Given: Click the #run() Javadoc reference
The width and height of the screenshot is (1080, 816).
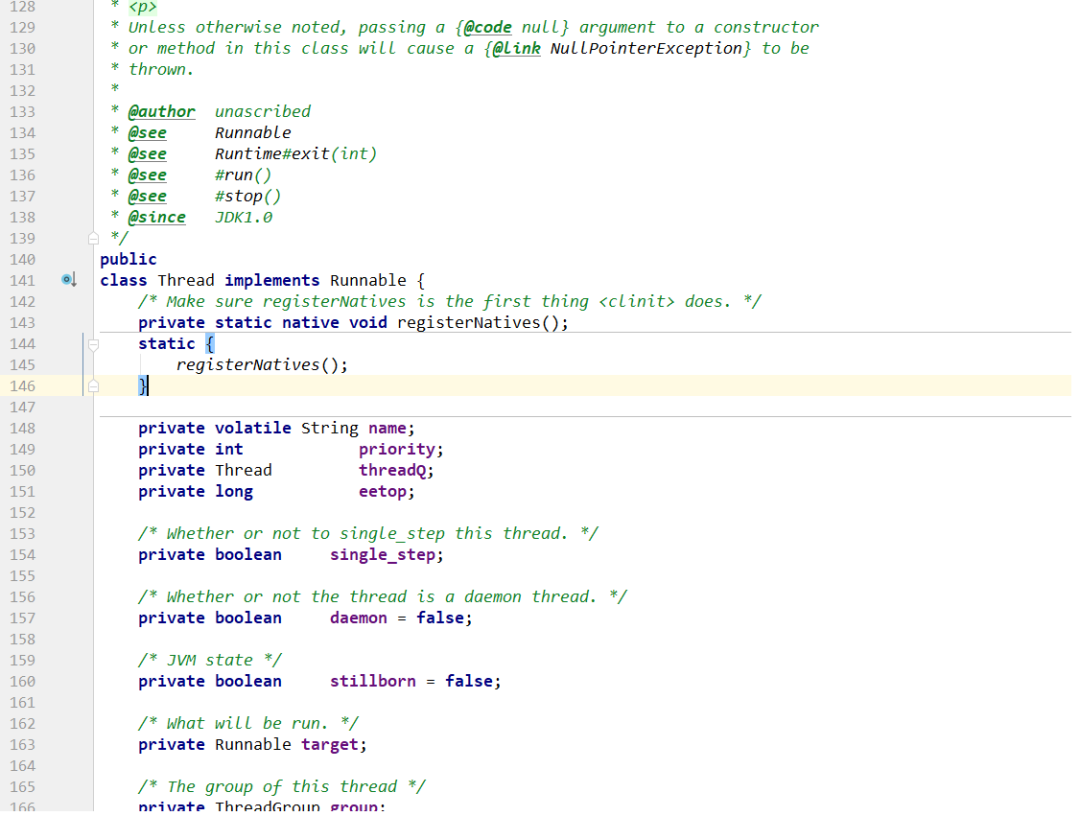Looking at the screenshot, I should click(243, 175).
